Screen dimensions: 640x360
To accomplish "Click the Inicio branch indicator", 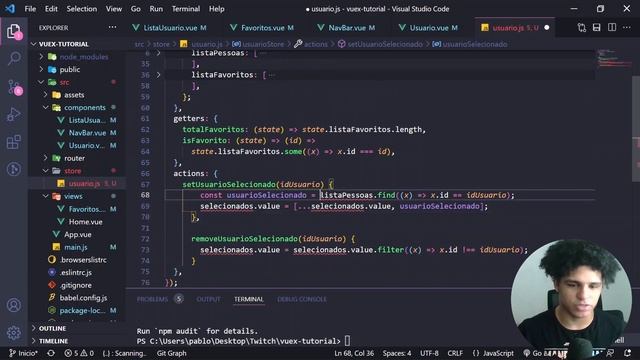I will point(23,353).
